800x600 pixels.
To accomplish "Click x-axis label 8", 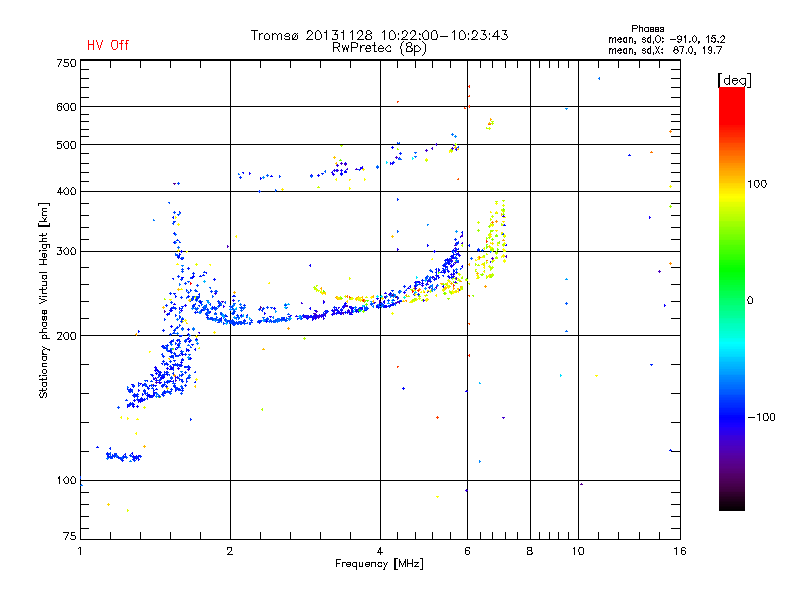I will click(x=530, y=551).
